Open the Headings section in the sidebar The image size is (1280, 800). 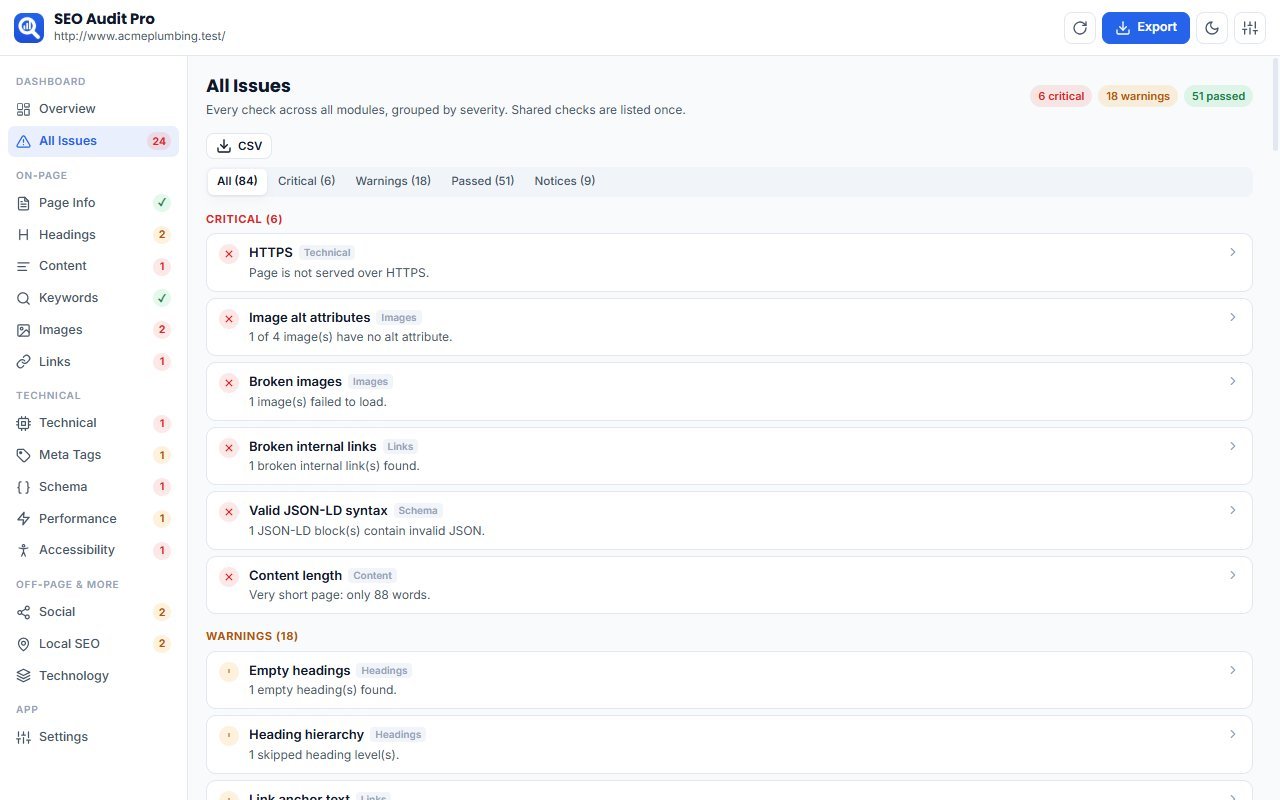click(93, 235)
